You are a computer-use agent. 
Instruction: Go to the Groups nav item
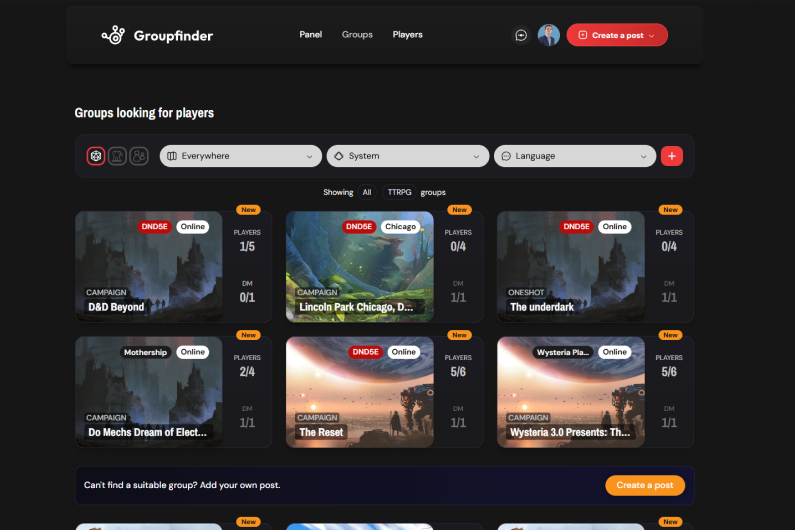[x=357, y=34]
